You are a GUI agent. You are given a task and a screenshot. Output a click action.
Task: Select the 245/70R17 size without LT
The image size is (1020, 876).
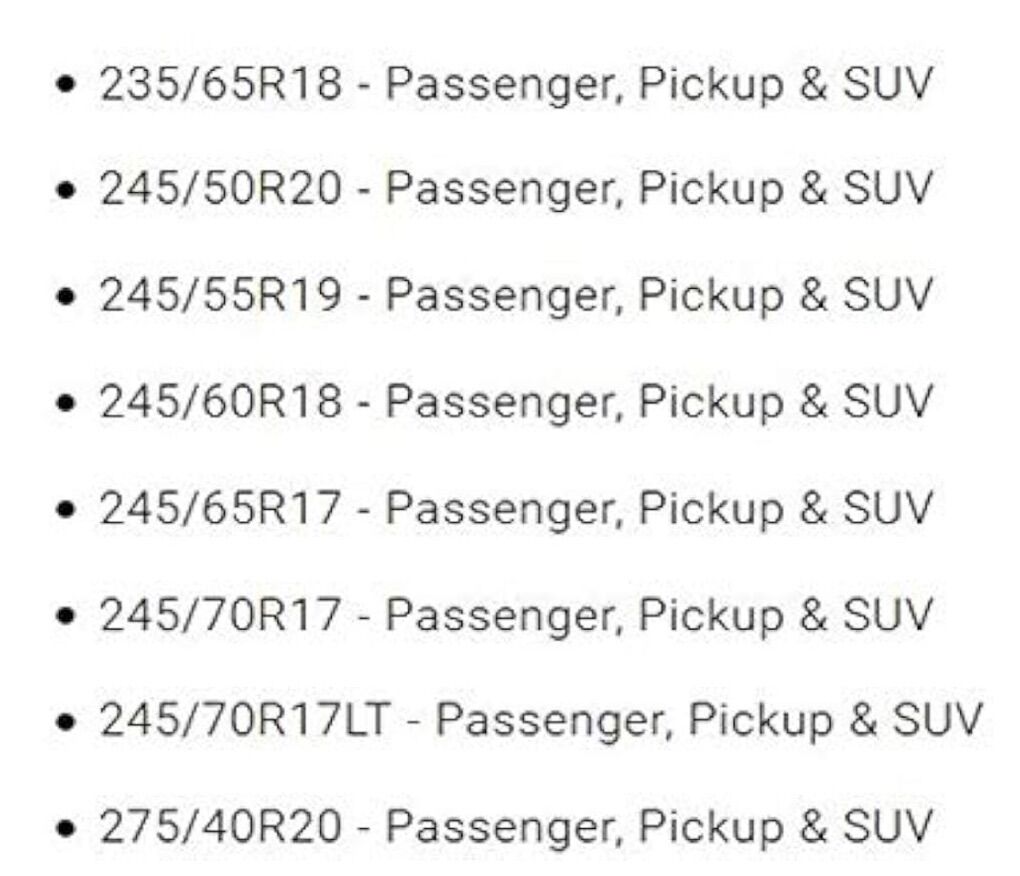pos(220,614)
